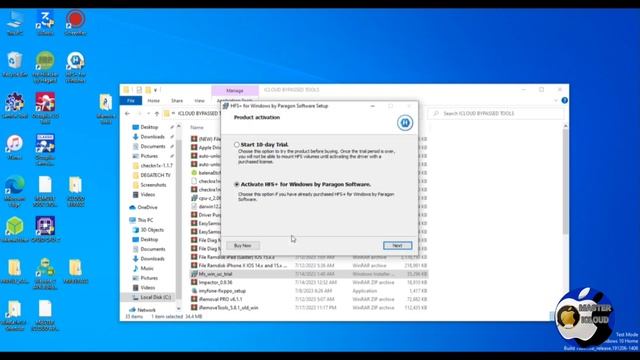This screenshot has width=640, height=360.
Task: Select iRemoveTools_5.8.1_old_win archive
Action: [x=309, y=308]
